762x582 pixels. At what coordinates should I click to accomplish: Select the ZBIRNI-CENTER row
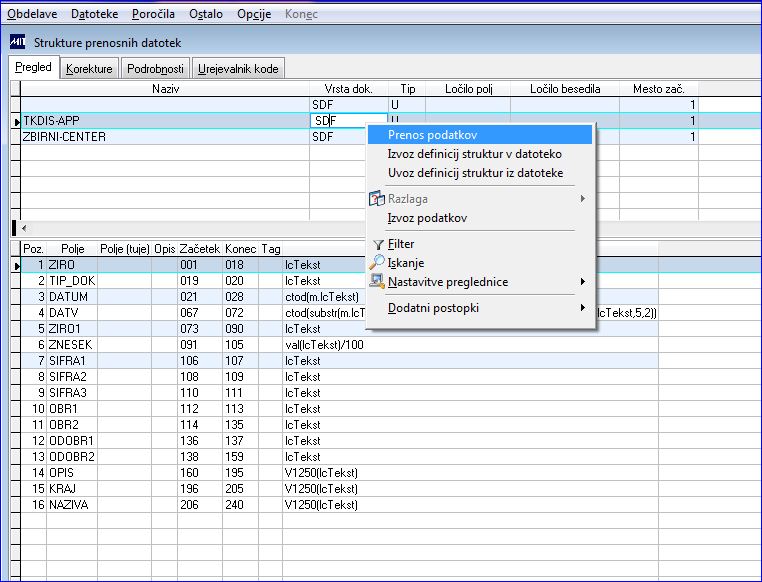(x=165, y=137)
